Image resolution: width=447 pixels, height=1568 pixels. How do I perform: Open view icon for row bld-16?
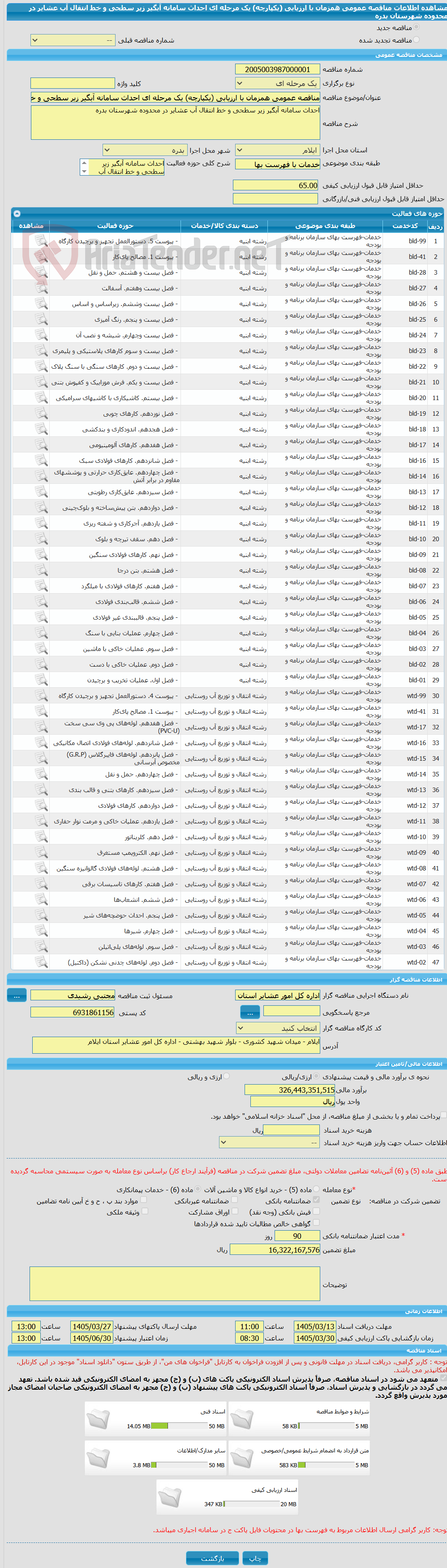pos(41,461)
